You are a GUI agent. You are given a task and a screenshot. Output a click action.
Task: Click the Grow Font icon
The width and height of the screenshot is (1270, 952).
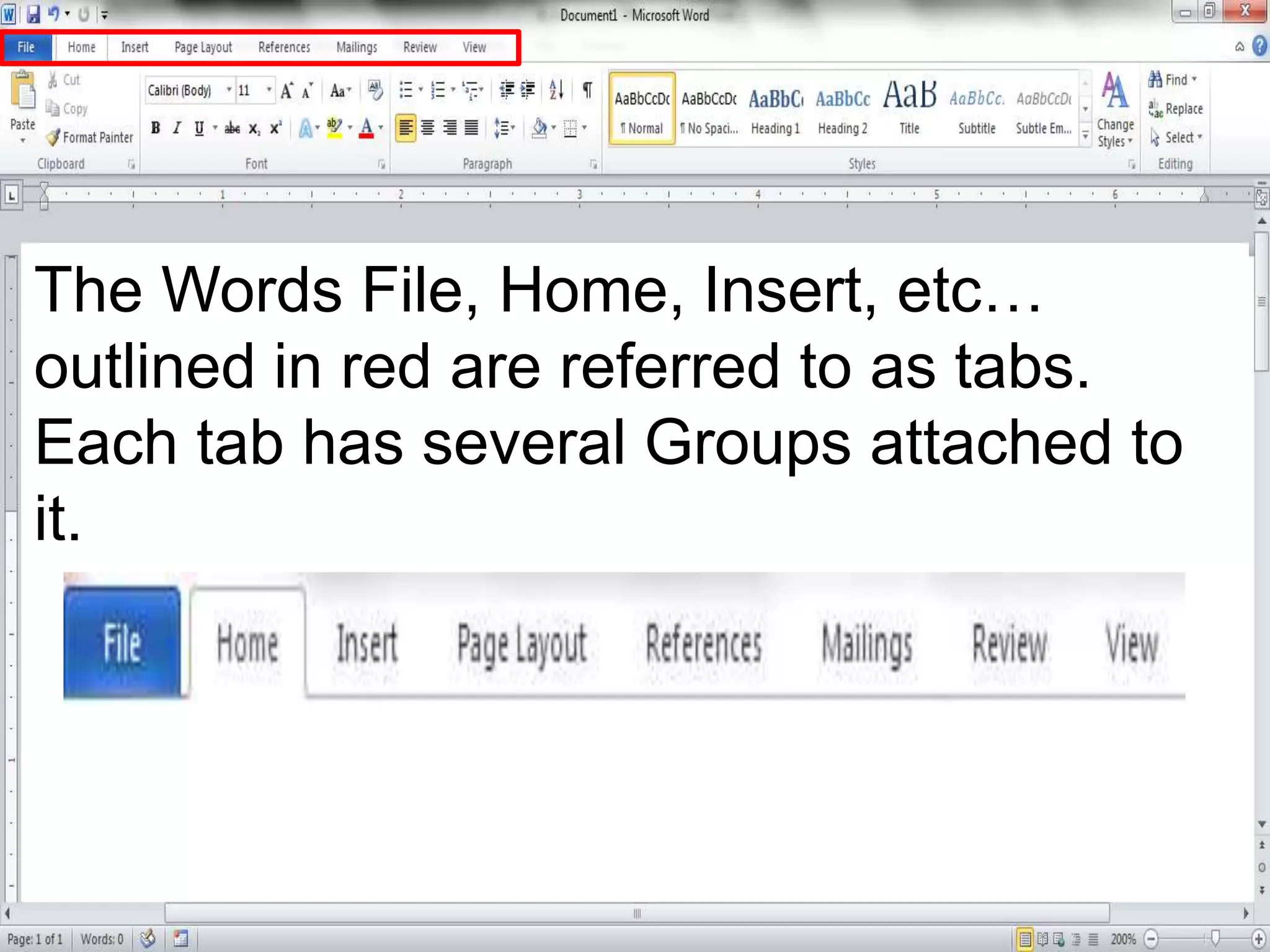click(x=286, y=90)
